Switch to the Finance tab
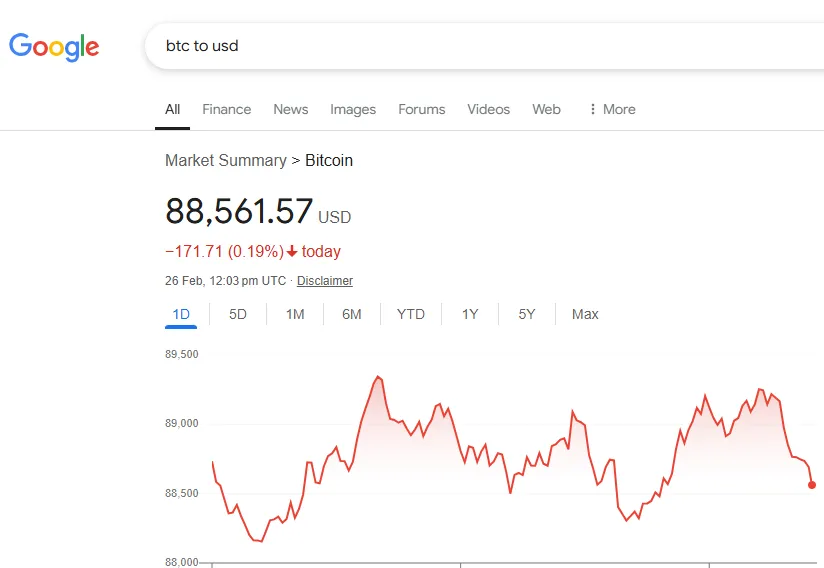The width and height of the screenshot is (824, 568). [x=226, y=109]
